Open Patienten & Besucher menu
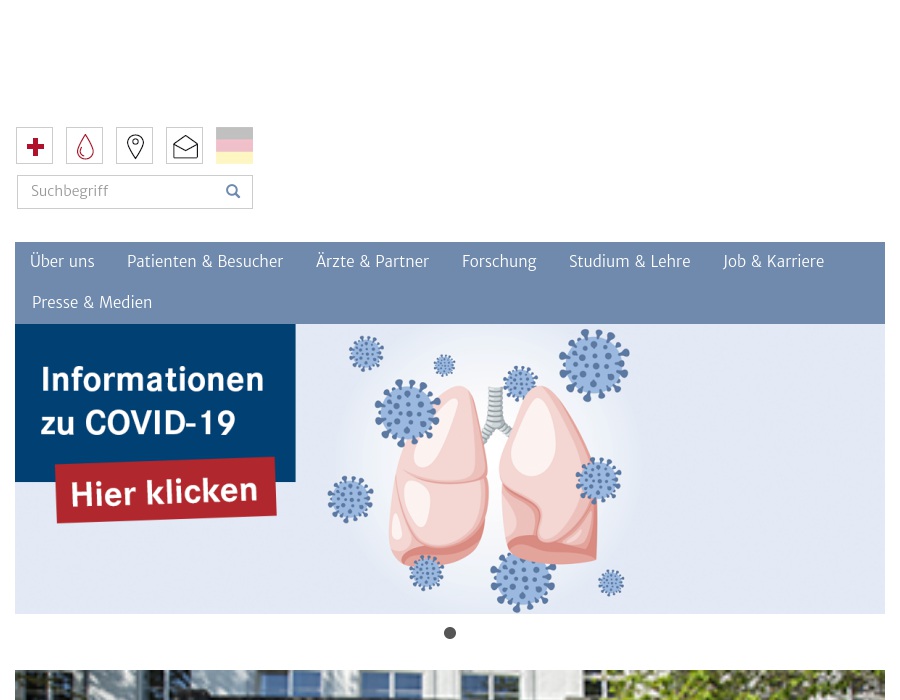Image resolution: width=900 pixels, height=700 pixels. pos(205,262)
